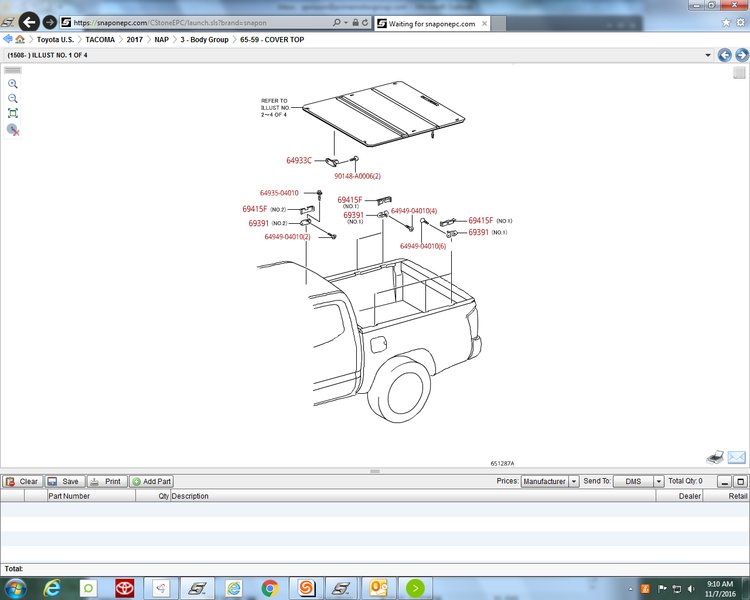This screenshot has width=750, height=600.
Task: Click part callout 64949-04010(6)
Action: pos(423,246)
